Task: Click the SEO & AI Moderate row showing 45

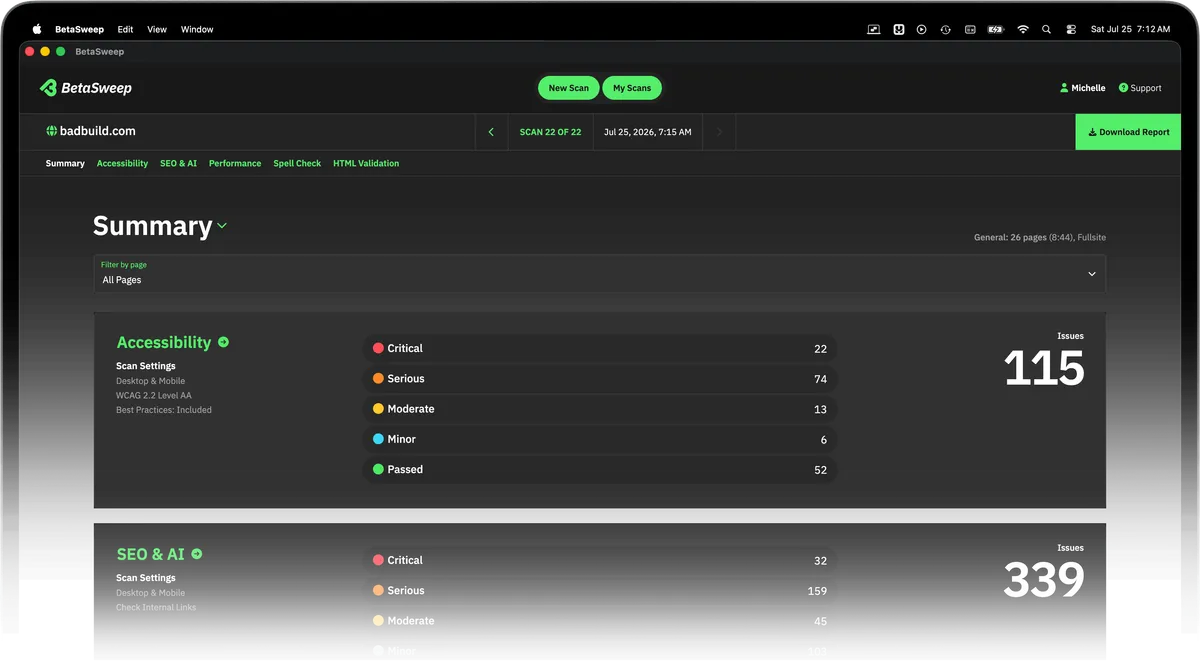Action: pyautogui.click(x=600, y=620)
